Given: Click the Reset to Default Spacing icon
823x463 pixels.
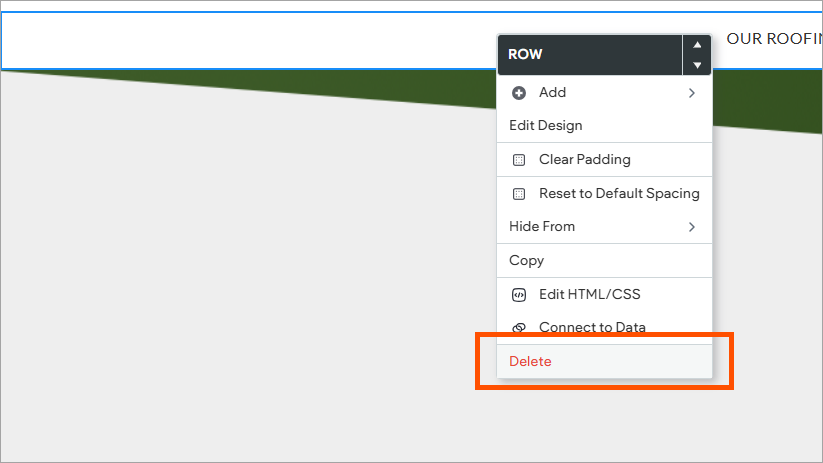Looking at the screenshot, I should (x=519, y=194).
